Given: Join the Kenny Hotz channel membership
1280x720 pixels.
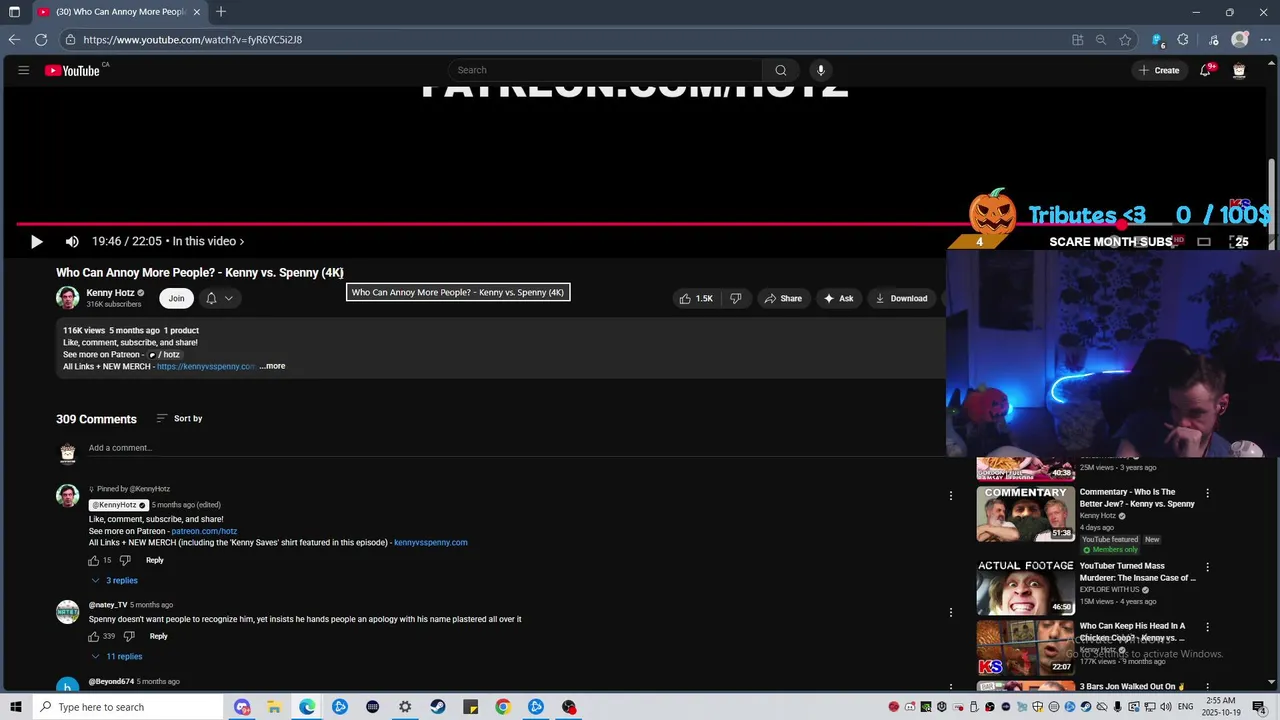Looking at the screenshot, I should pyautogui.click(x=176, y=298).
